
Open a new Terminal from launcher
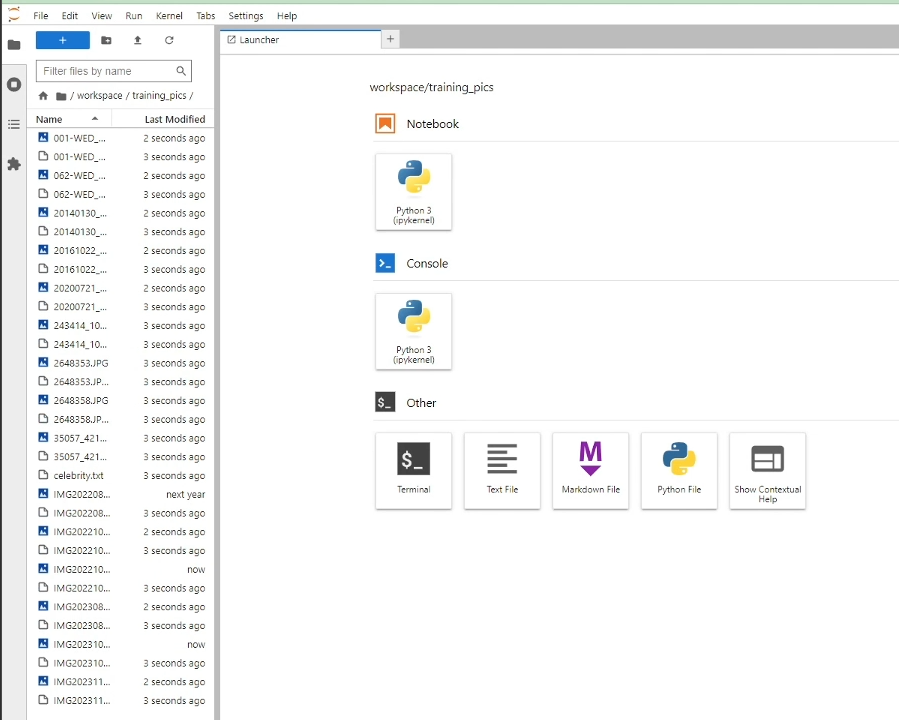(x=413, y=470)
